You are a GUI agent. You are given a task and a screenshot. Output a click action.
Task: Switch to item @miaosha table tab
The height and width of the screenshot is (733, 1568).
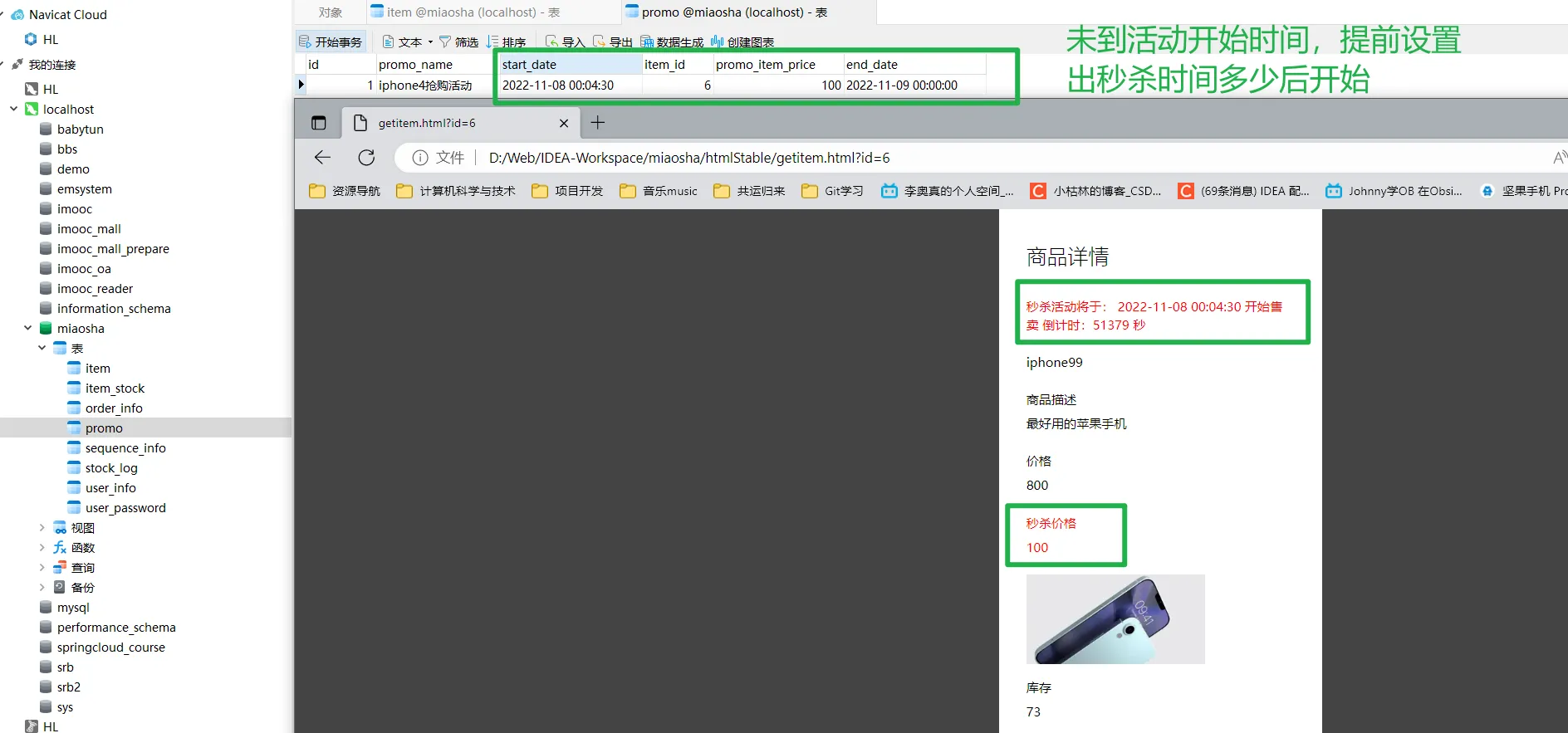pyautogui.click(x=493, y=12)
